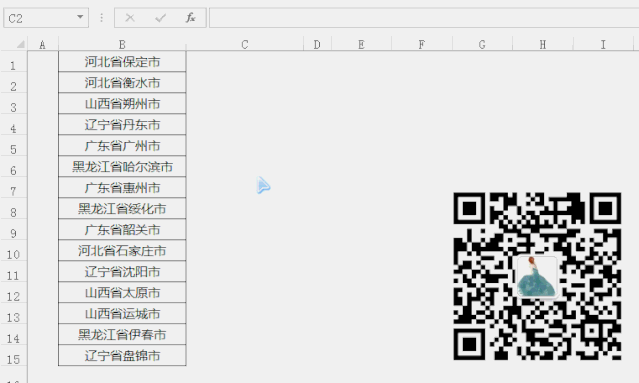Click the QR code image
The width and height of the screenshot is (639, 383).
pyautogui.click(x=537, y=276)
